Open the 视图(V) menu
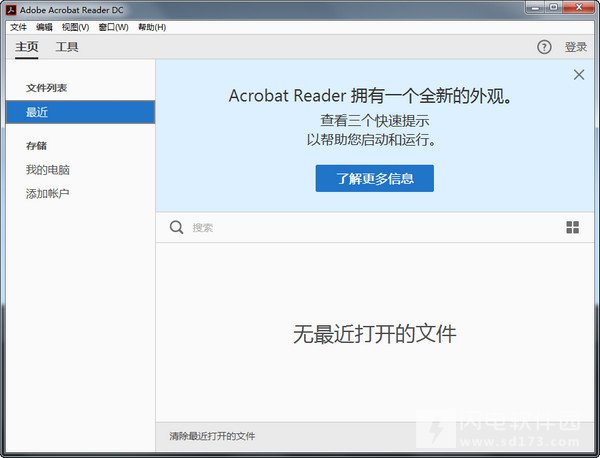The image size is (600, 458). (x=75, y=27)
